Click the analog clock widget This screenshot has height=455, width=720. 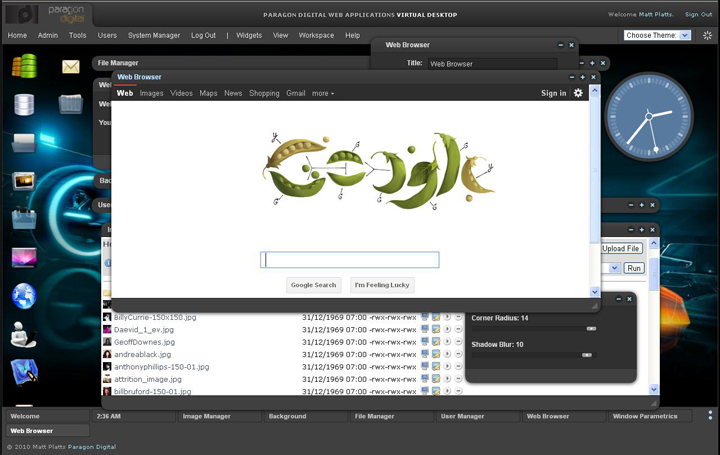tap(649, 117)
